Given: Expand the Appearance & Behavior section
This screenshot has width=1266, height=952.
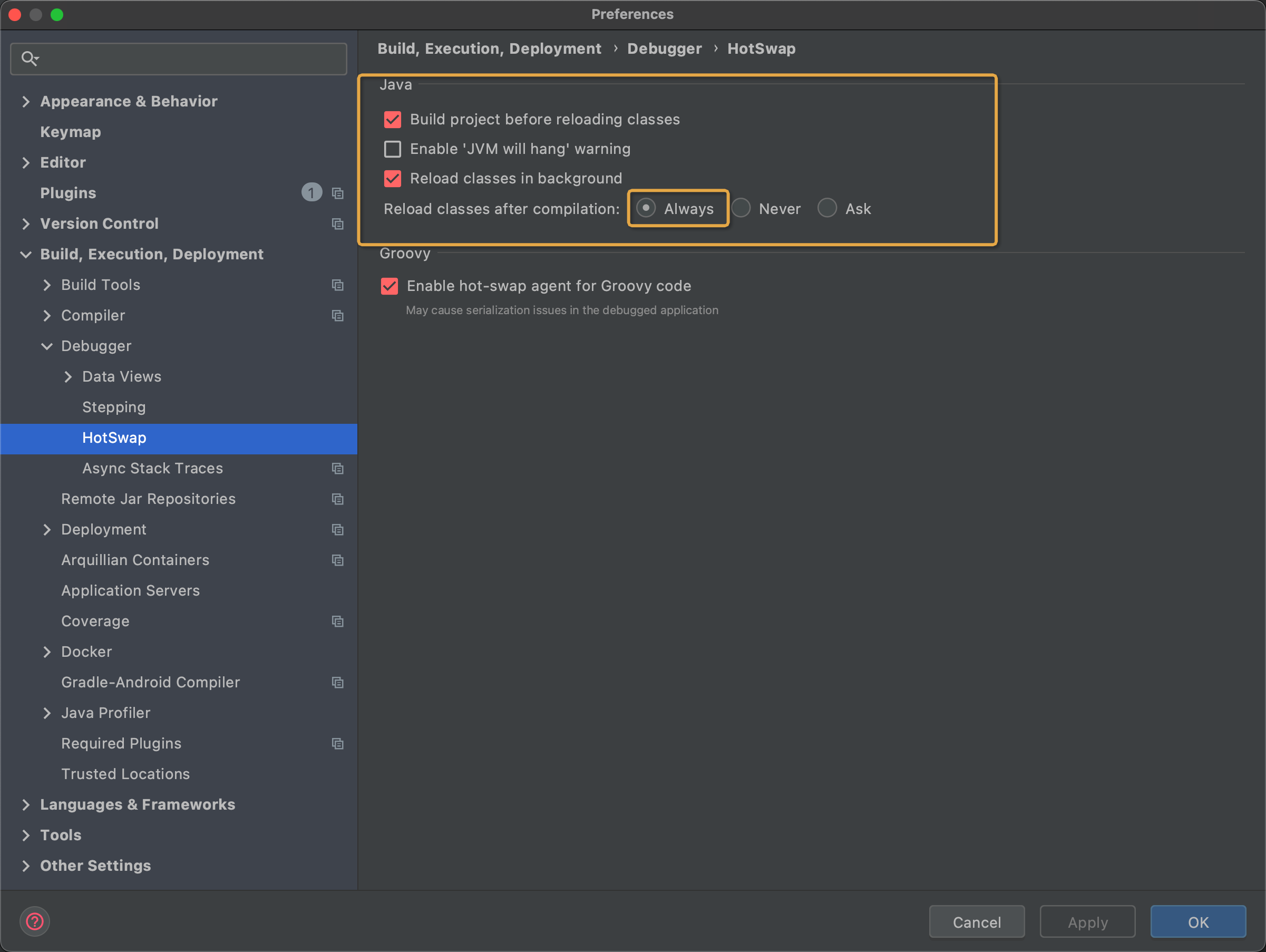Looking at the screenshot, I should tap(26, 101).
